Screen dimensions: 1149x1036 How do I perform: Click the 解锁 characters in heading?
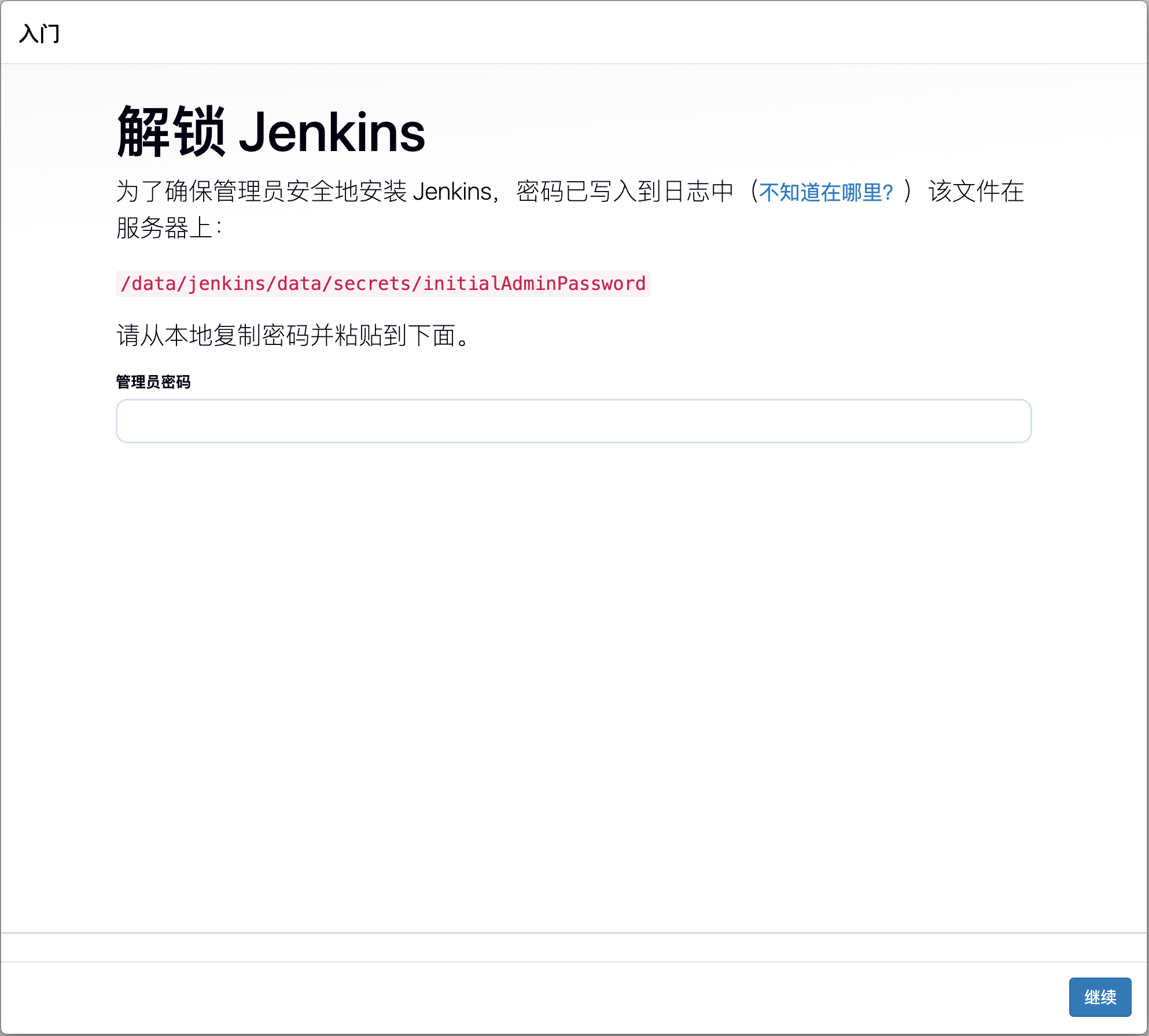coord(171,132)
